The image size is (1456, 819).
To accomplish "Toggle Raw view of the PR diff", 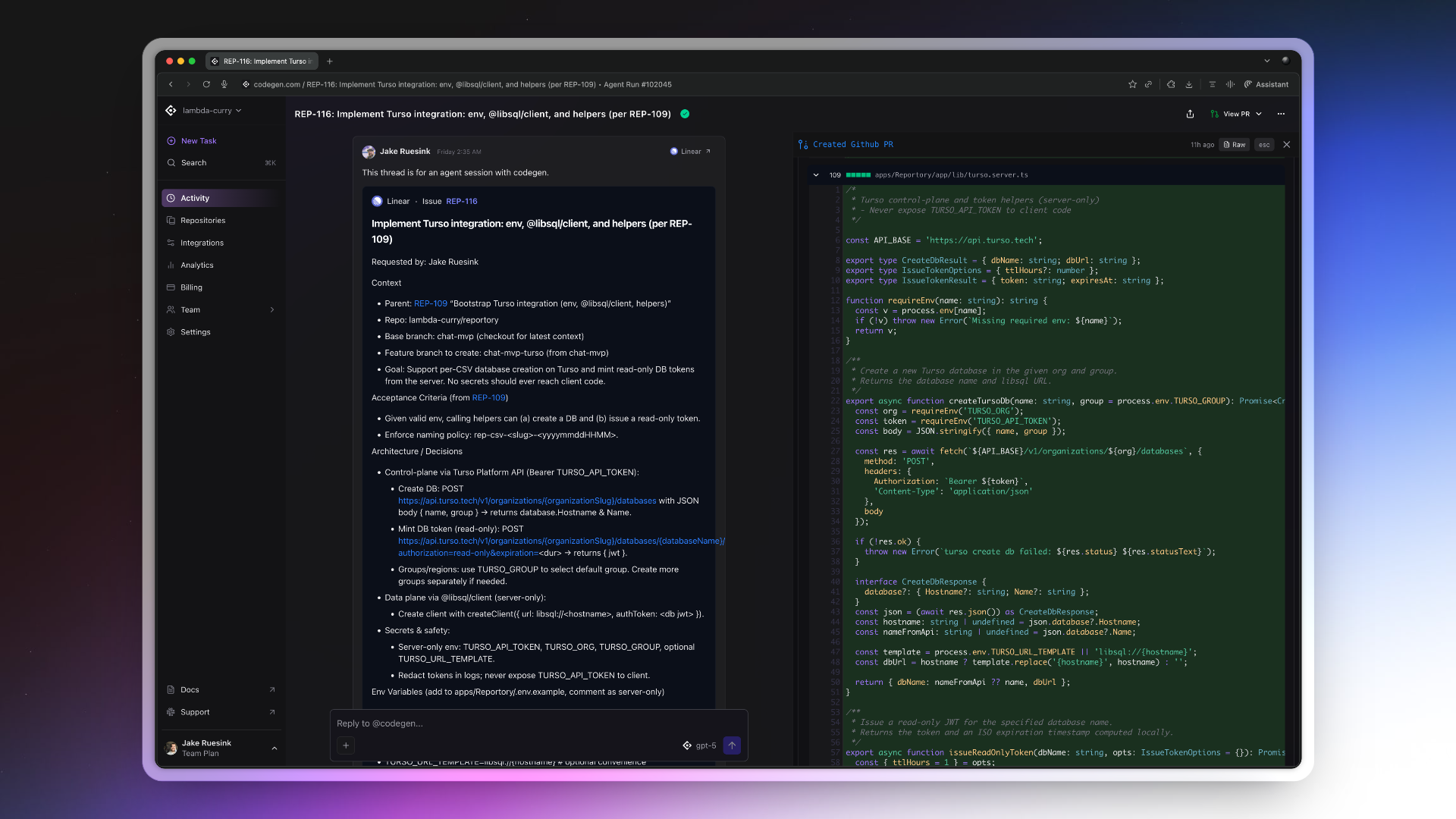I will click(1234, 144).
